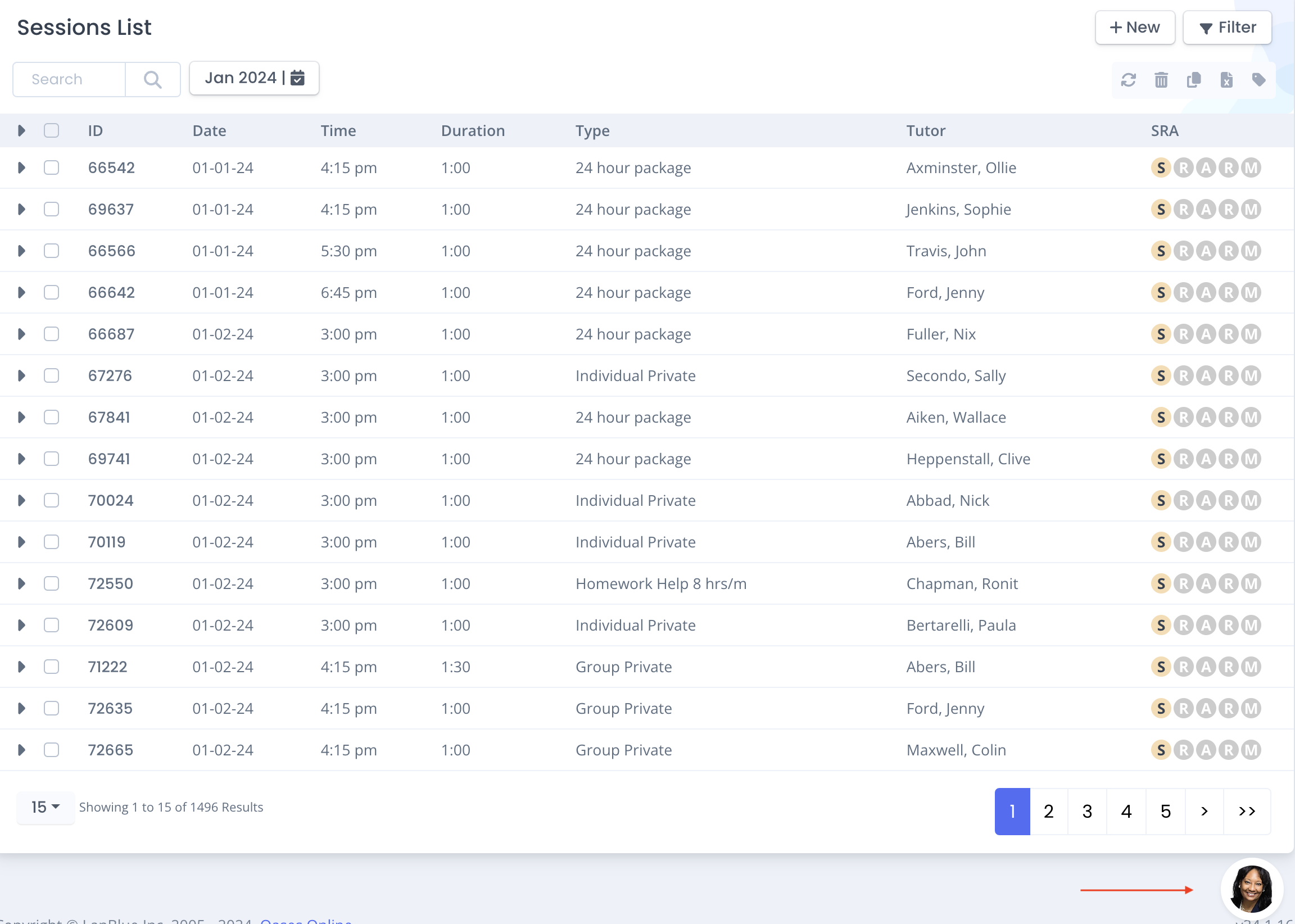Click the M badge for session 70024
Screen dimensions: 1295x924
(x=1251, y=500)
